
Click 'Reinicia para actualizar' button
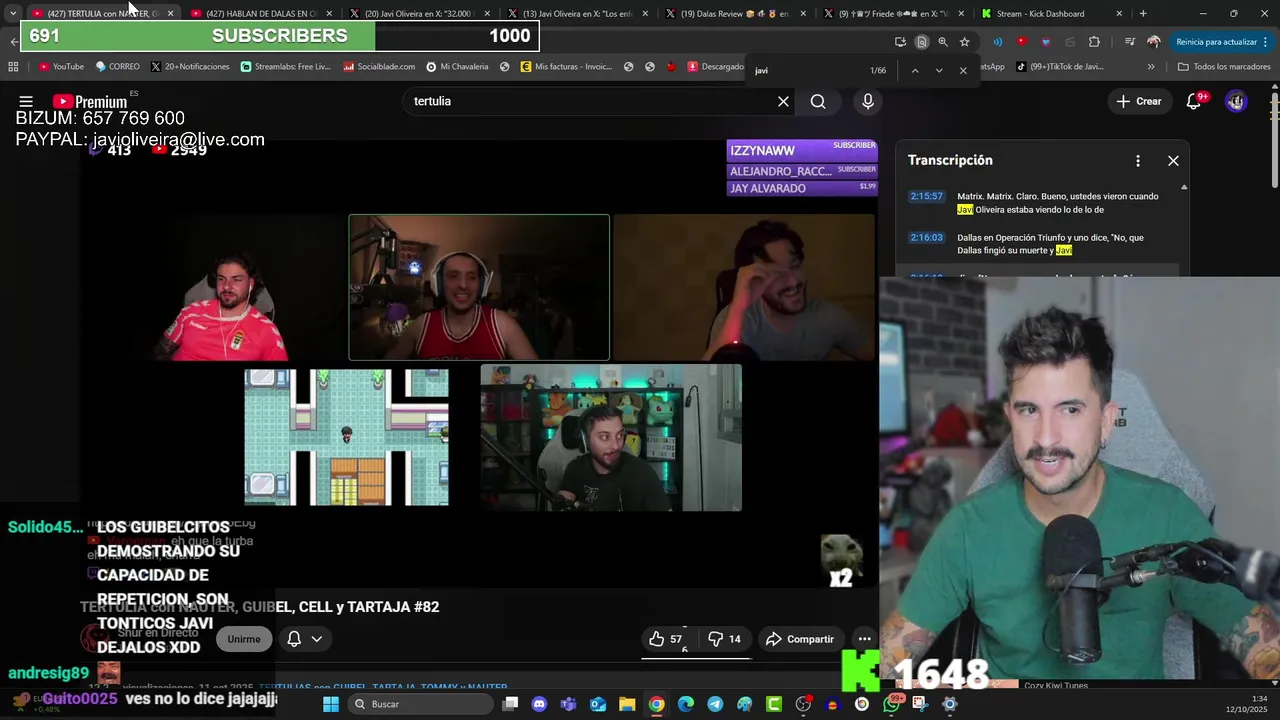[1216, 42]
